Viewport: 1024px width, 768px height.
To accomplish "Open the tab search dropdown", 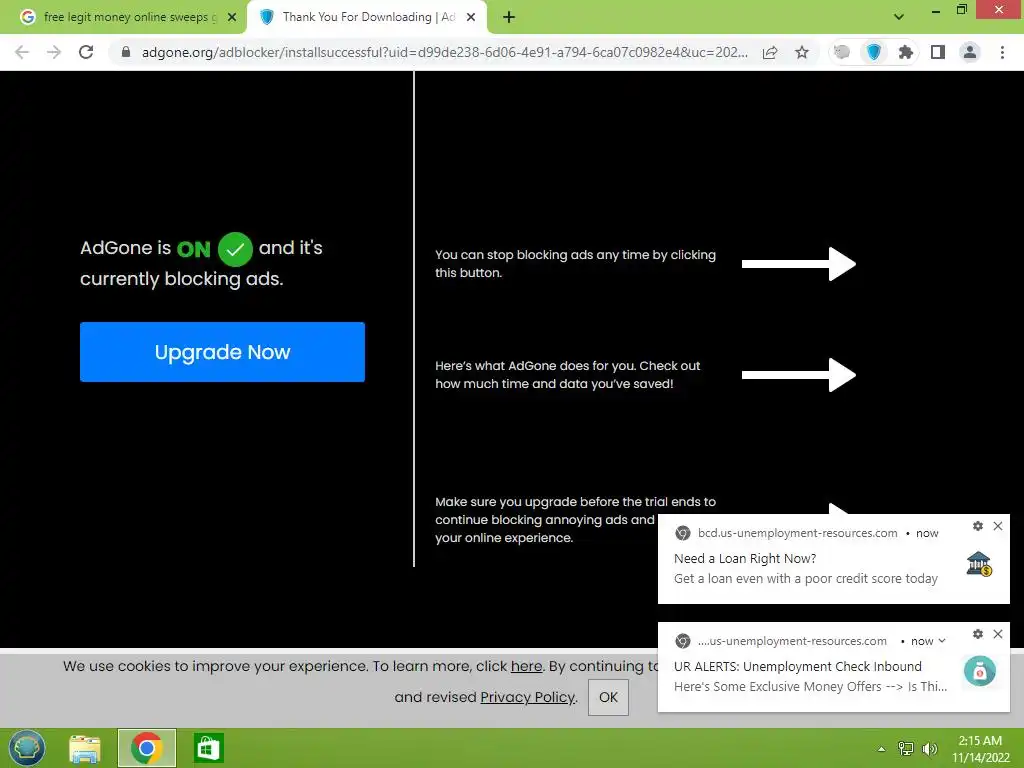I will (x=899, y=17).
